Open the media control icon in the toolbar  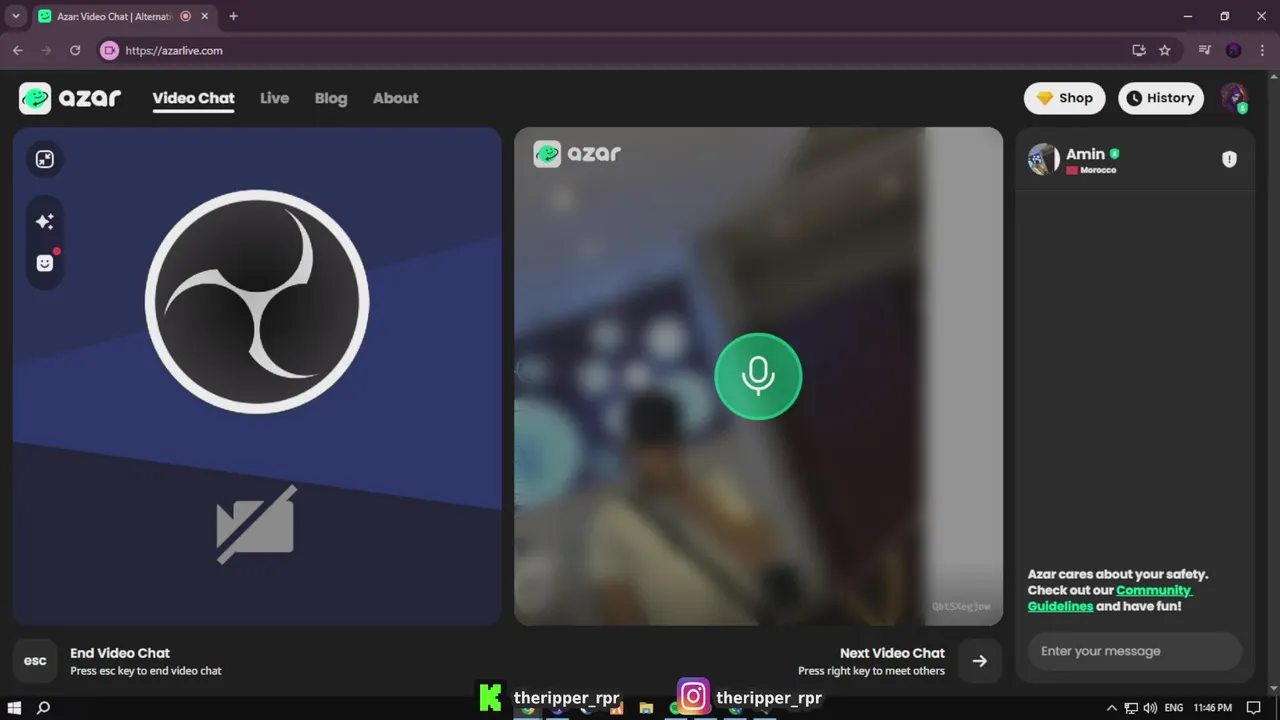tap(1205, 50)
